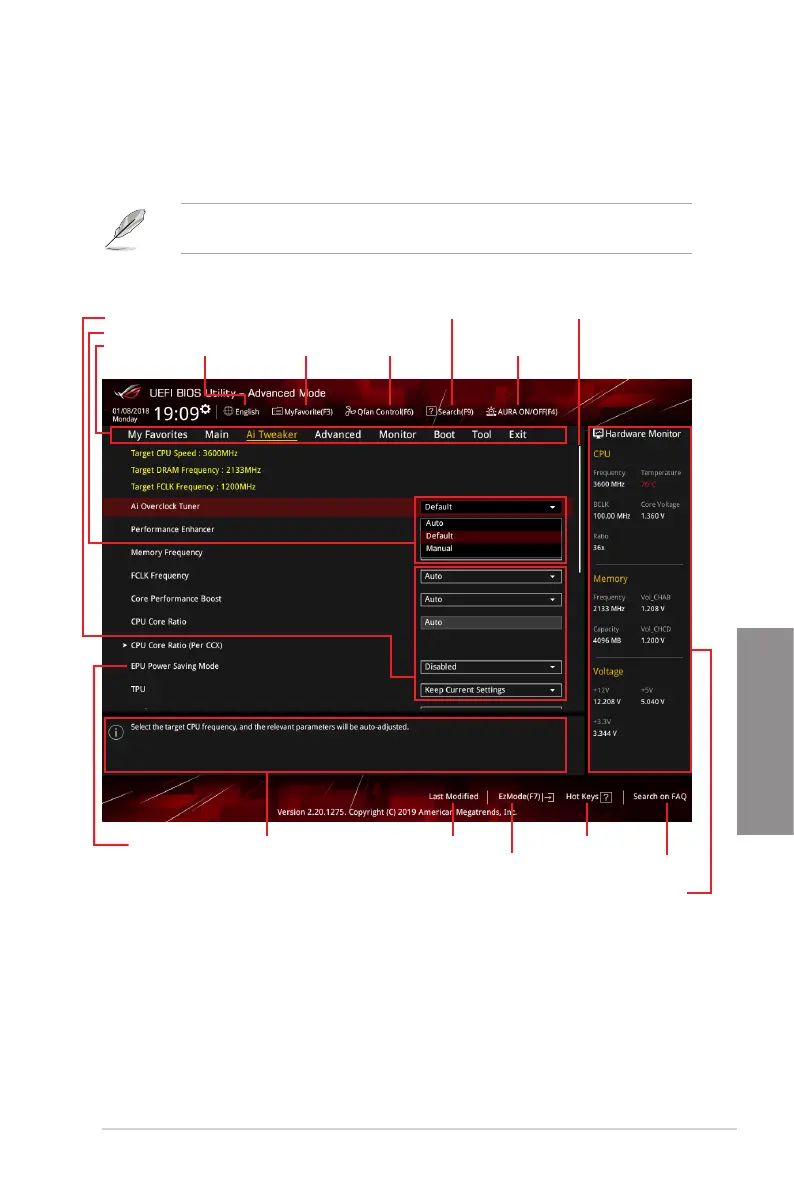794x1191 pixels.
Task: Click Target DRAM Frequency : 2133MHz text
Action: tap(195, 470)
